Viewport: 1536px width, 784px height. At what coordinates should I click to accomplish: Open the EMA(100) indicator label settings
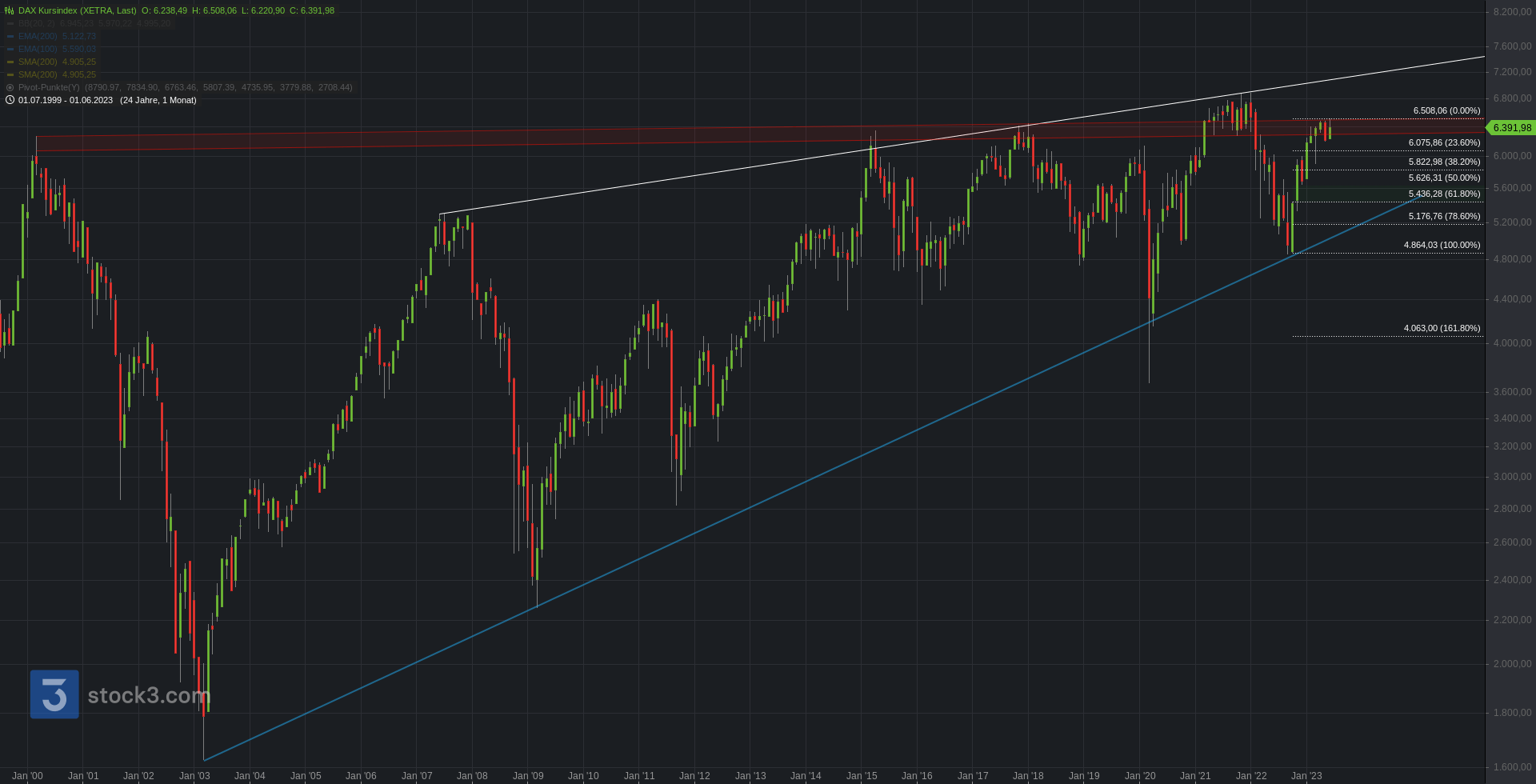pos(37,49)
